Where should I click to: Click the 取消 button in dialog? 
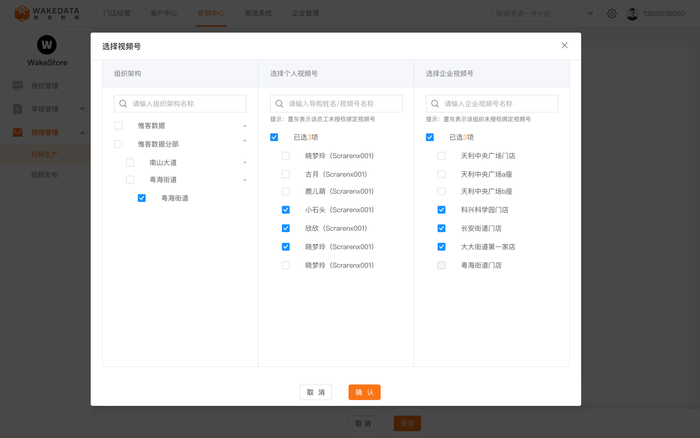pyautogui.click(x=316, y=392)
